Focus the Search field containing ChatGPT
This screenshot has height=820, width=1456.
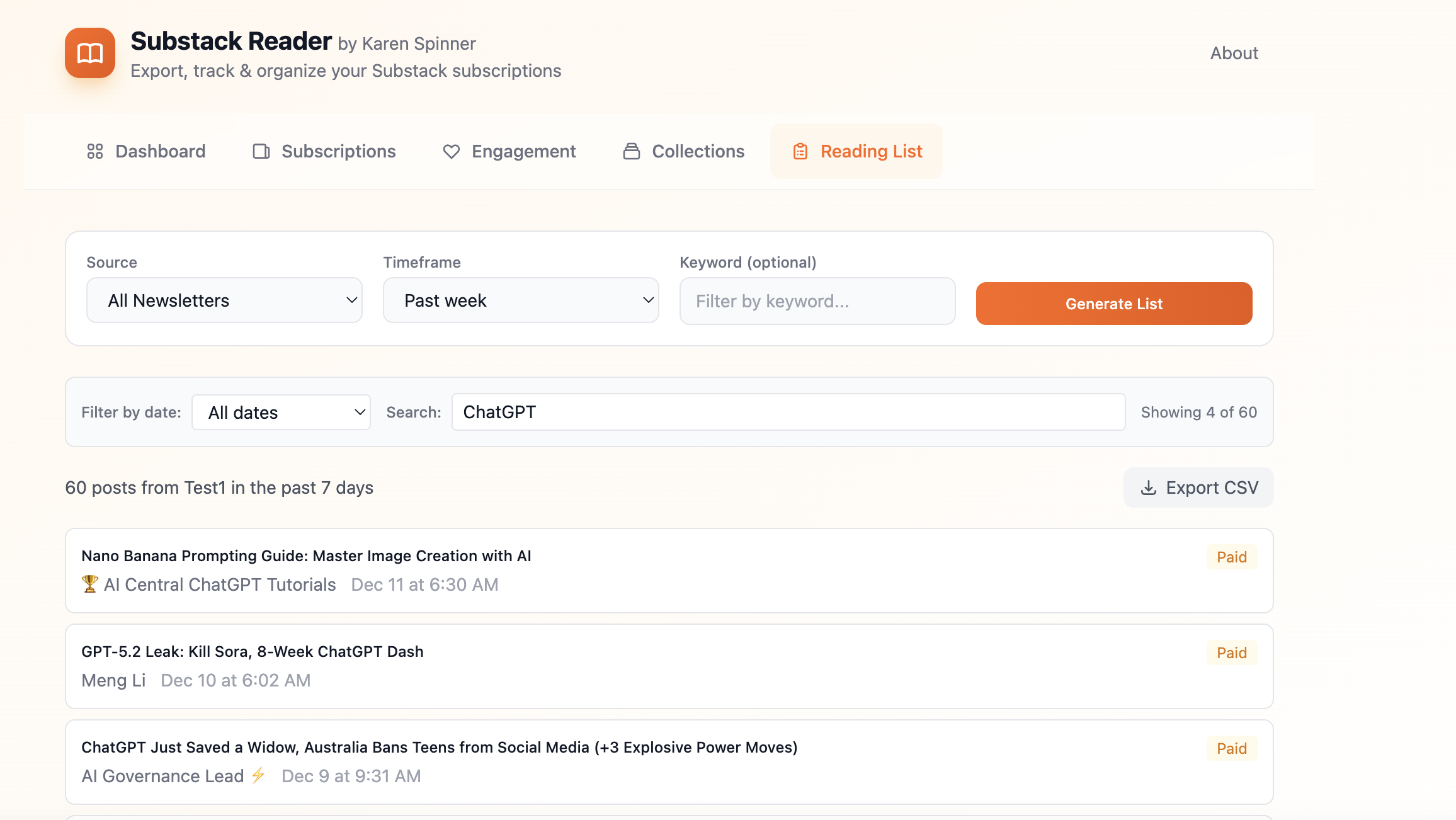point(788,412)
